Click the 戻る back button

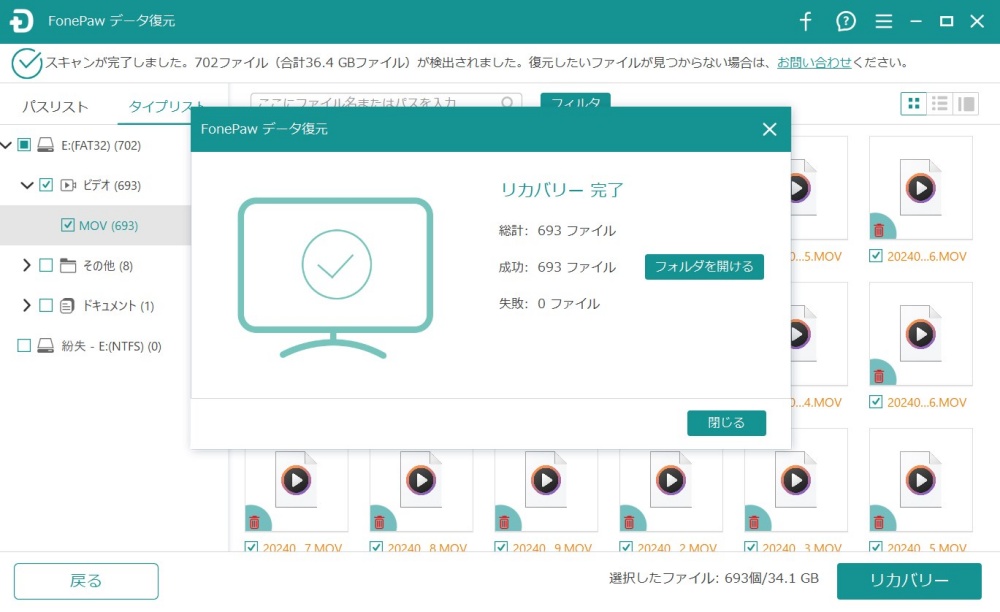(x=86, y=581)
